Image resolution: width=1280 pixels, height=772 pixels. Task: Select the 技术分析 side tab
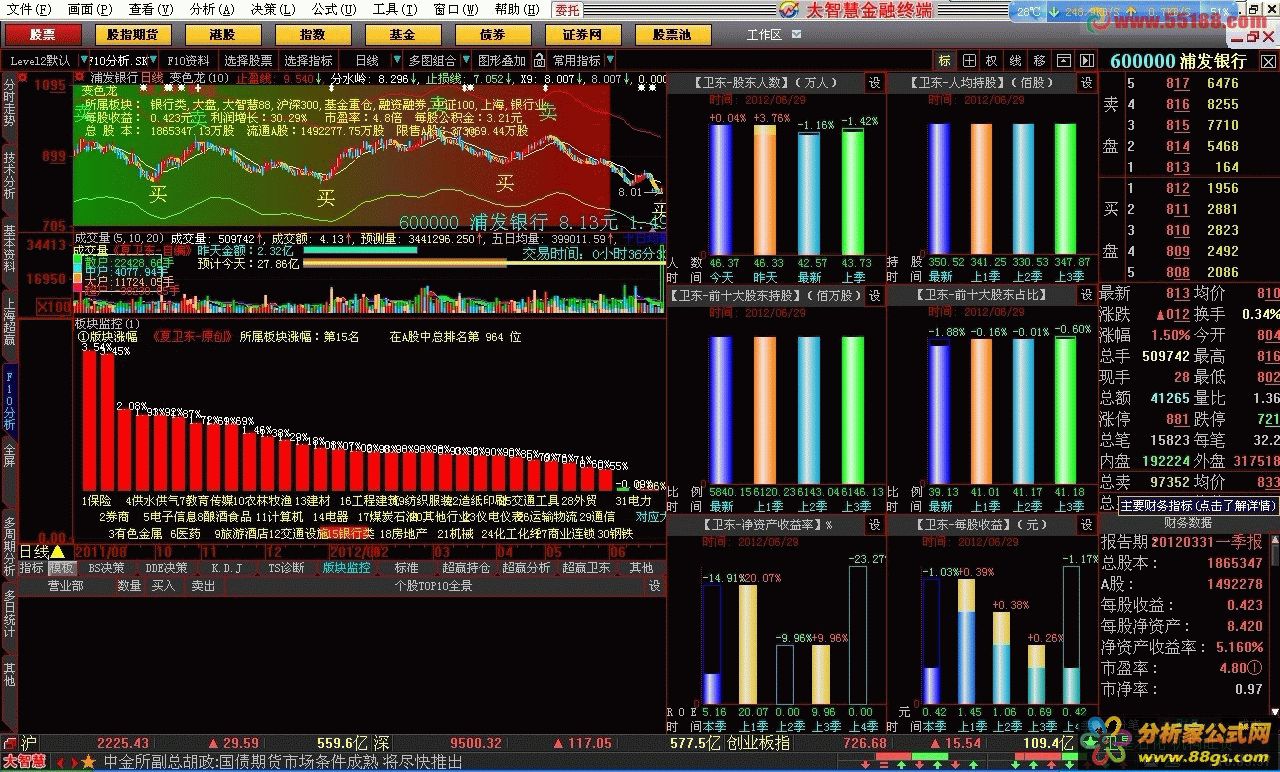(x=9, y=173)
